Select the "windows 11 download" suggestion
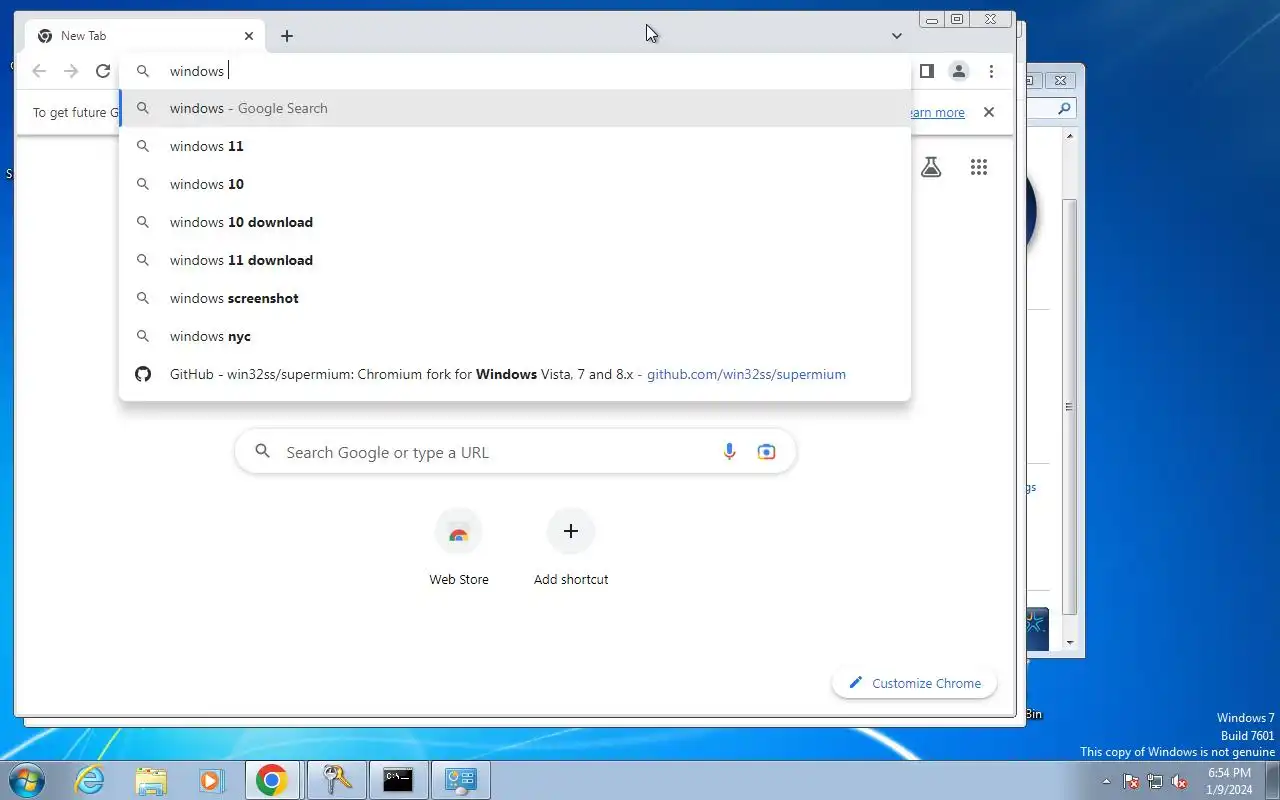The height and width of the screenshot is (800, 1280). point(515,260)
